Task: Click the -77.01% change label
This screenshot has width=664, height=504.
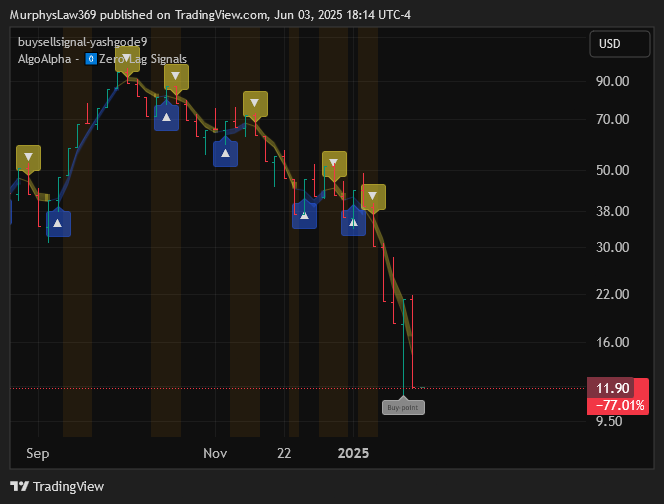Action: [620, 405]
